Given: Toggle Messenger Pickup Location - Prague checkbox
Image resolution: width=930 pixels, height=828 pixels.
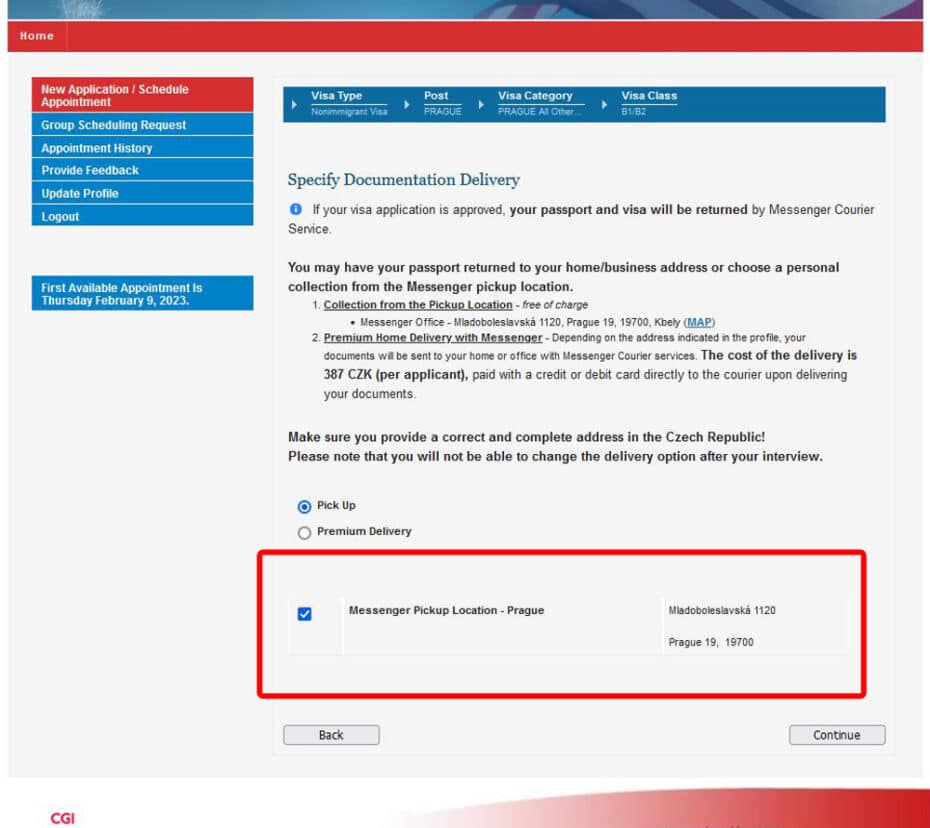Looking at the screenshot, I should 304,614.
